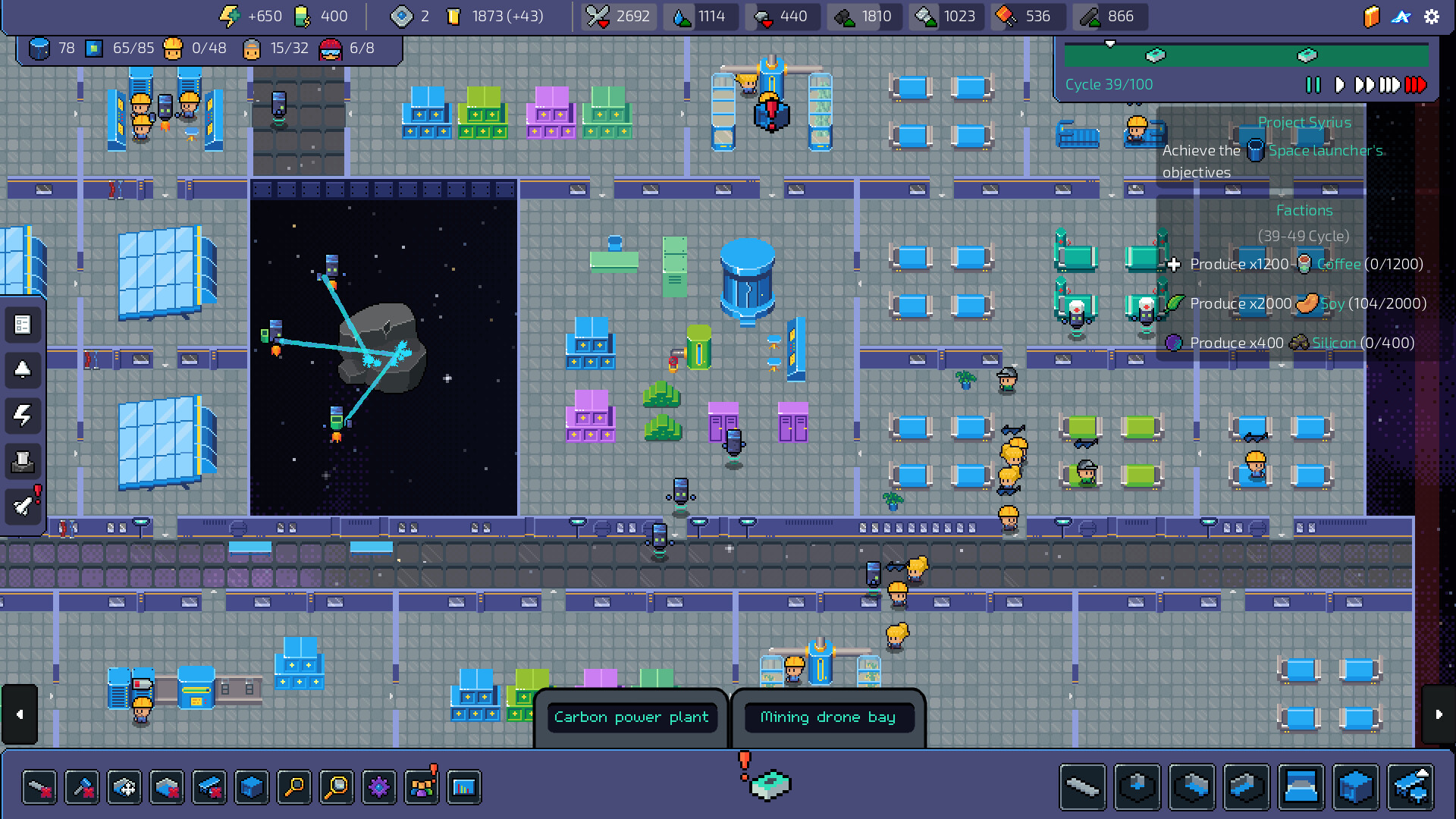Click the Cycle 39/100 label

coord(1109,85)
